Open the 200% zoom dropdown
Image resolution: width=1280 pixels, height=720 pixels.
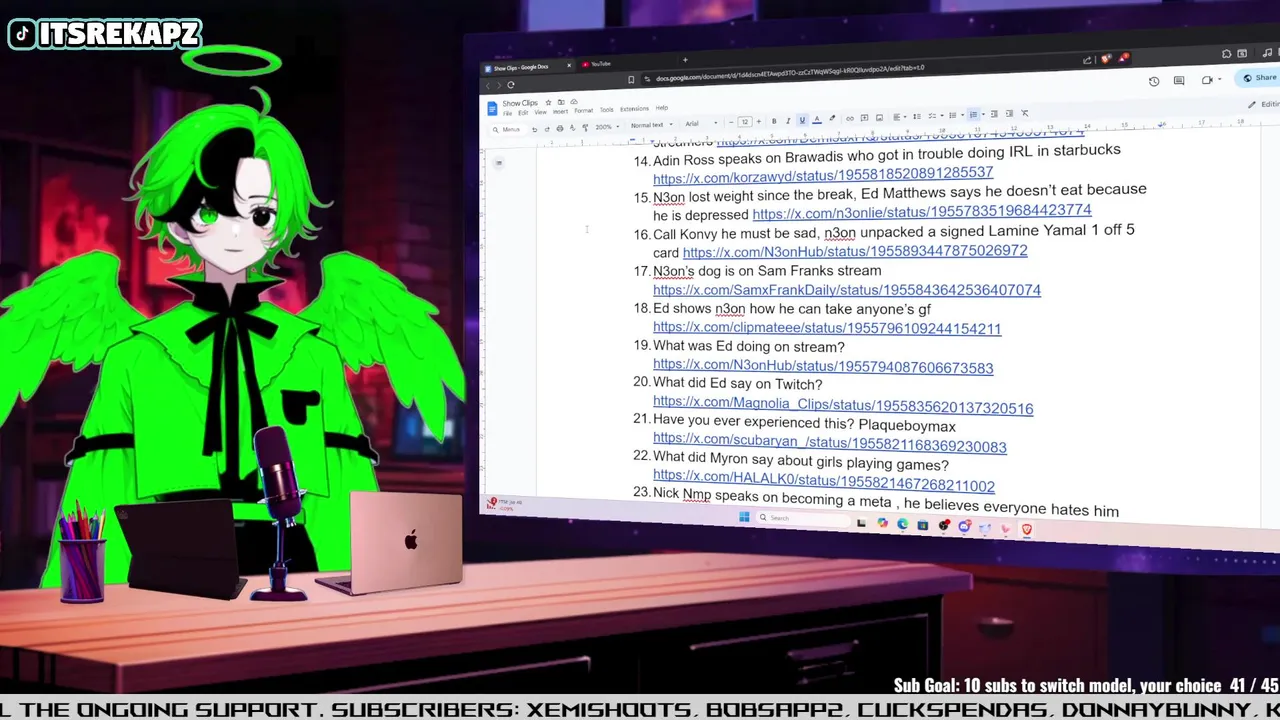[607, 127]
